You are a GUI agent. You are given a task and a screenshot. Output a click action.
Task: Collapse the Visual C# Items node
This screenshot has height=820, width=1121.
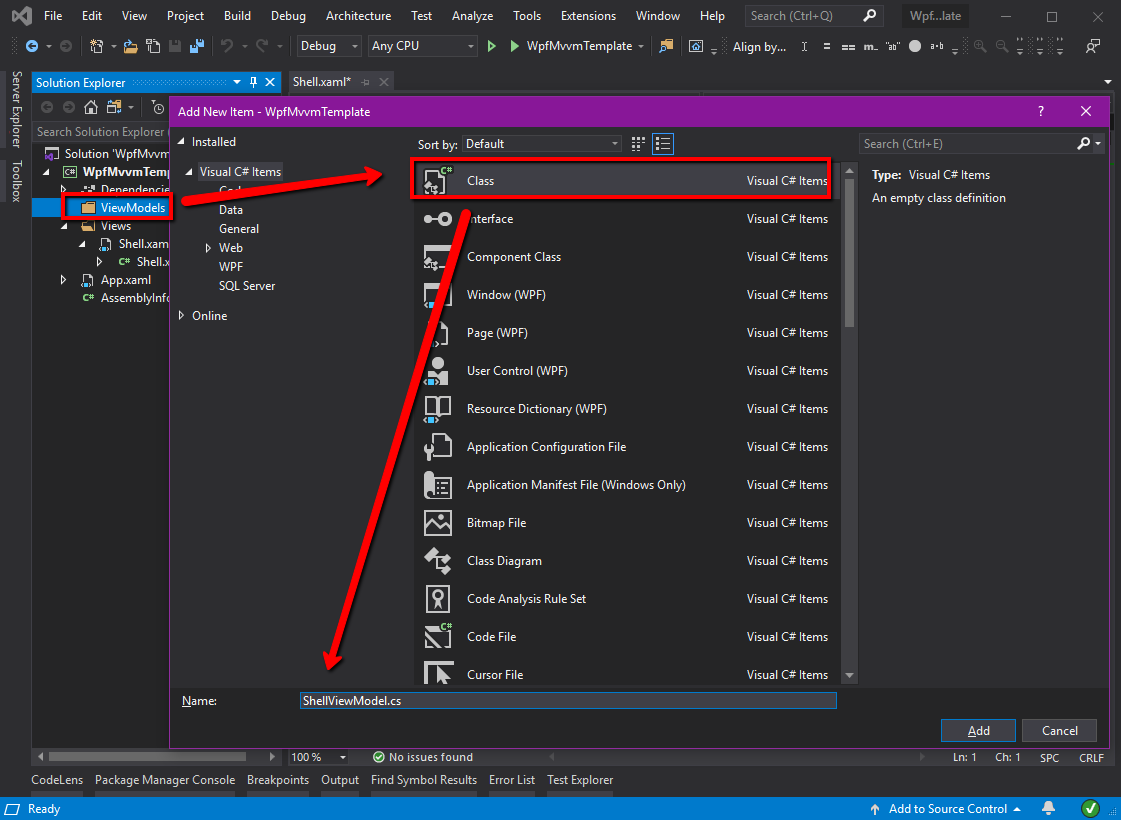189,172
